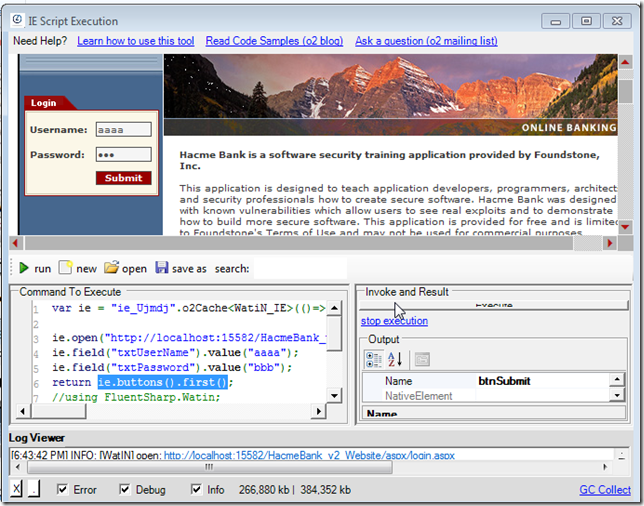This screenshot has width=644, height=506.
Task: Click the browser vertical scrollbar thumb
Action: 626,91
